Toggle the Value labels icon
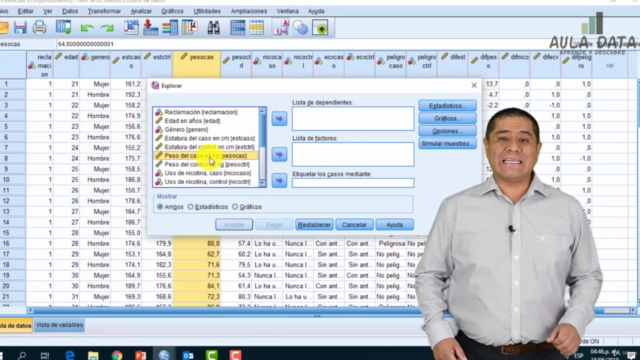Image resolution: width=640 pixels, height=360 pixels. coord(281,28)
